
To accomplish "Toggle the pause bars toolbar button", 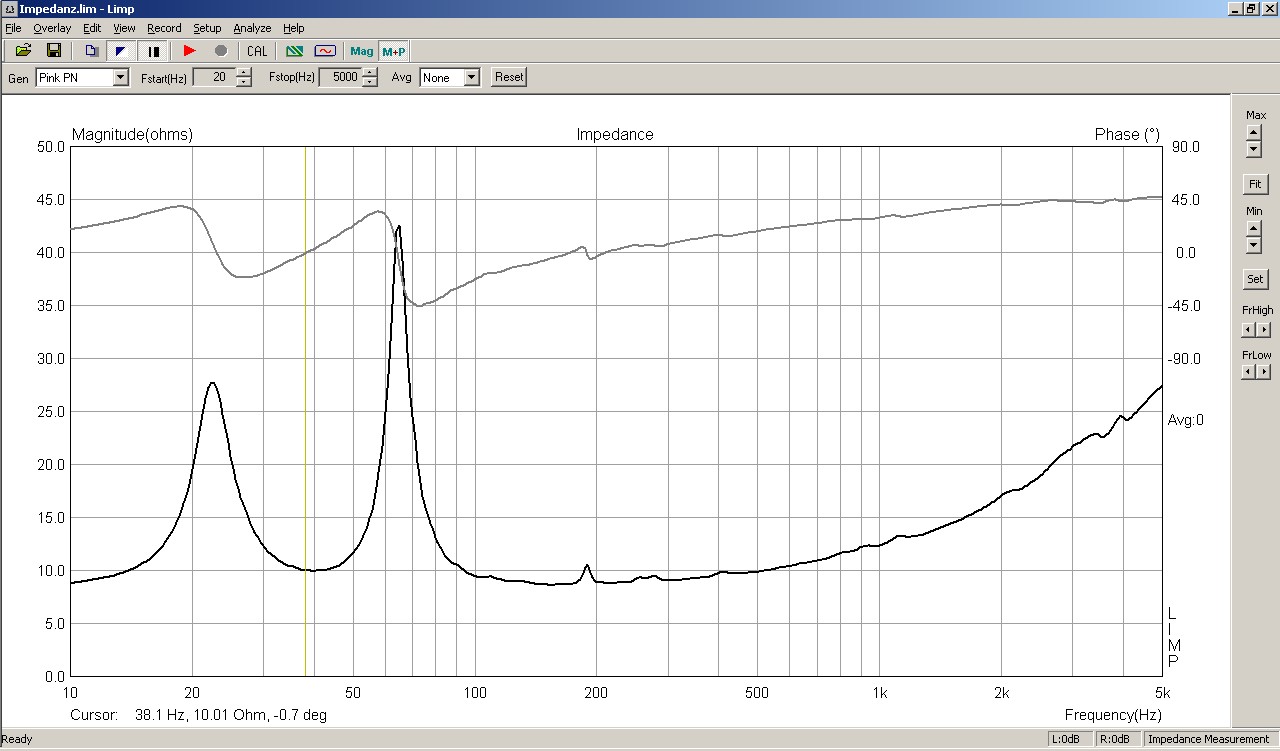I will [154, 51].
